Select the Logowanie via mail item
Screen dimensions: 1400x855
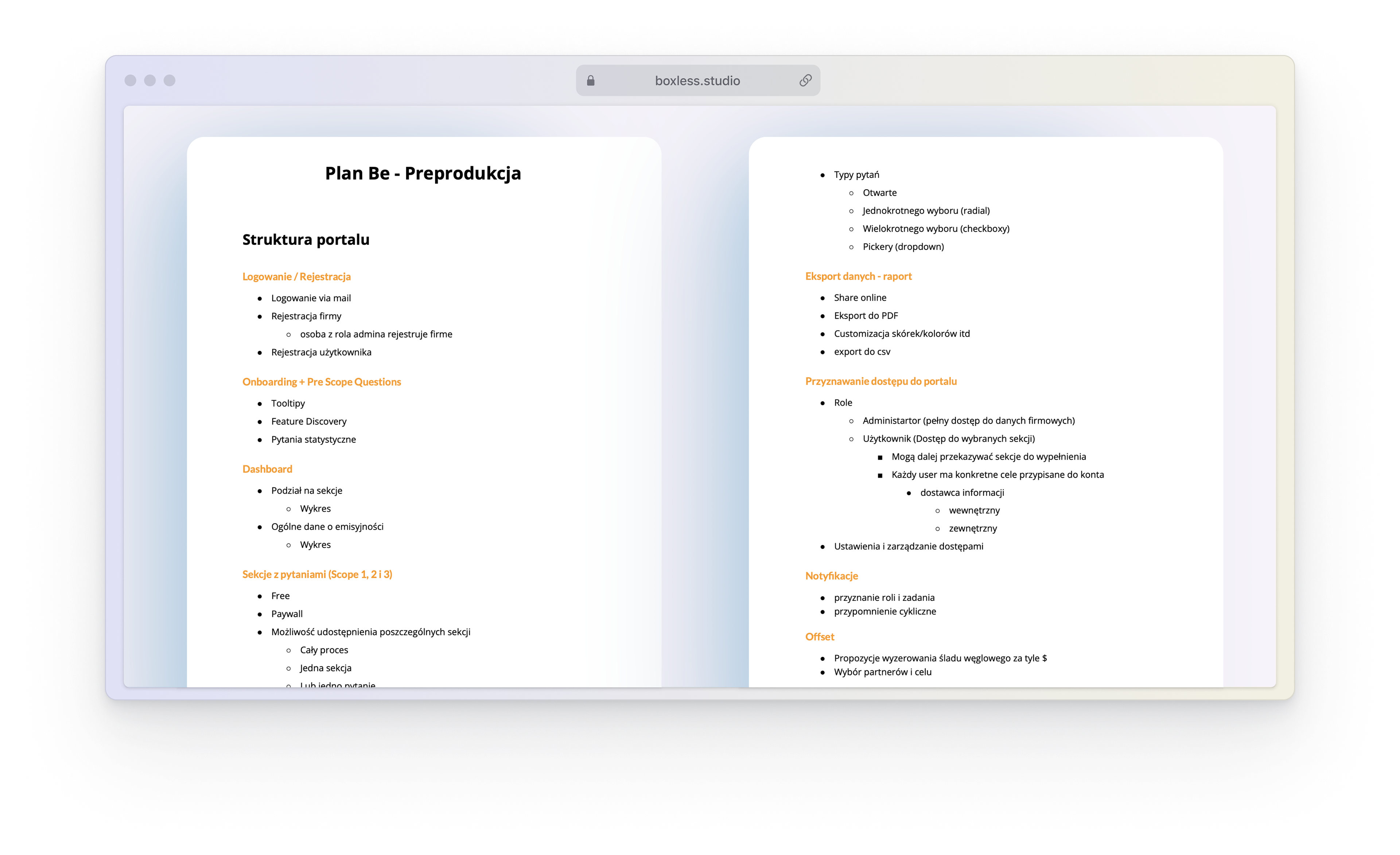311,298
